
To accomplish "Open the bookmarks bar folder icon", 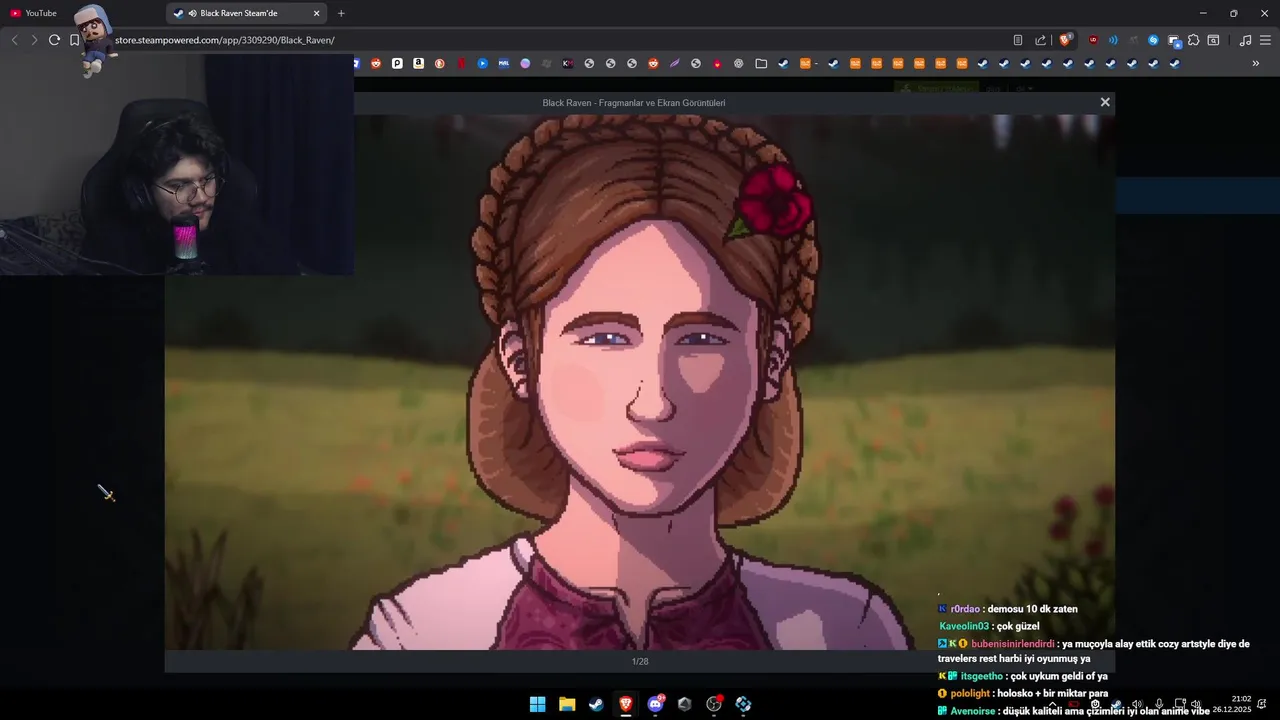I will coord(761,63).
